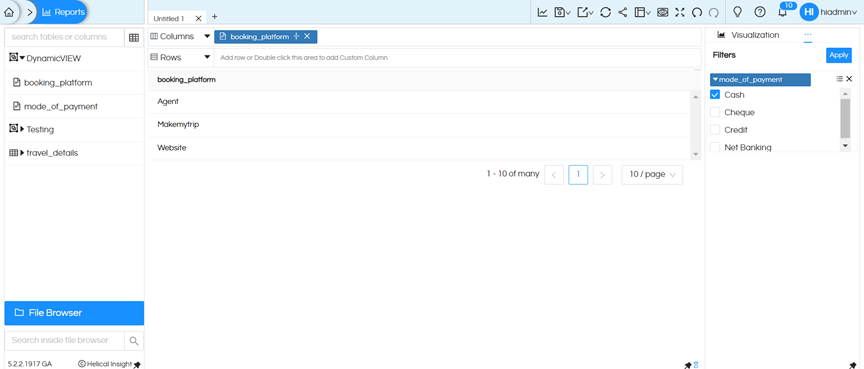Click table scrollbar up arrow

[696, 97]
